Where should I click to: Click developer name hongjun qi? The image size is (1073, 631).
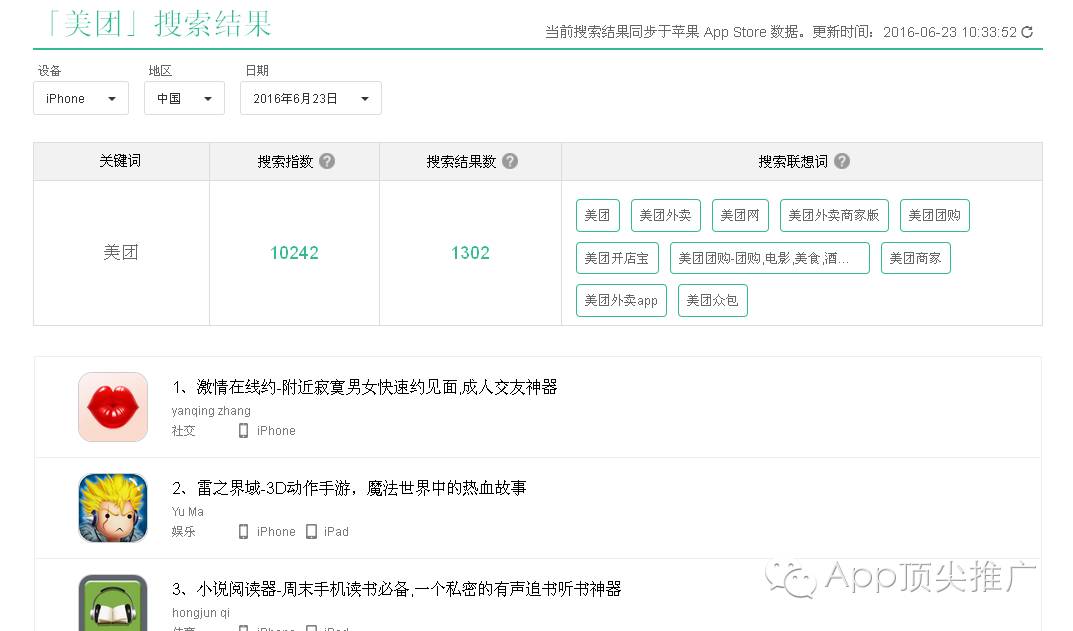click(x=201, y=613)
